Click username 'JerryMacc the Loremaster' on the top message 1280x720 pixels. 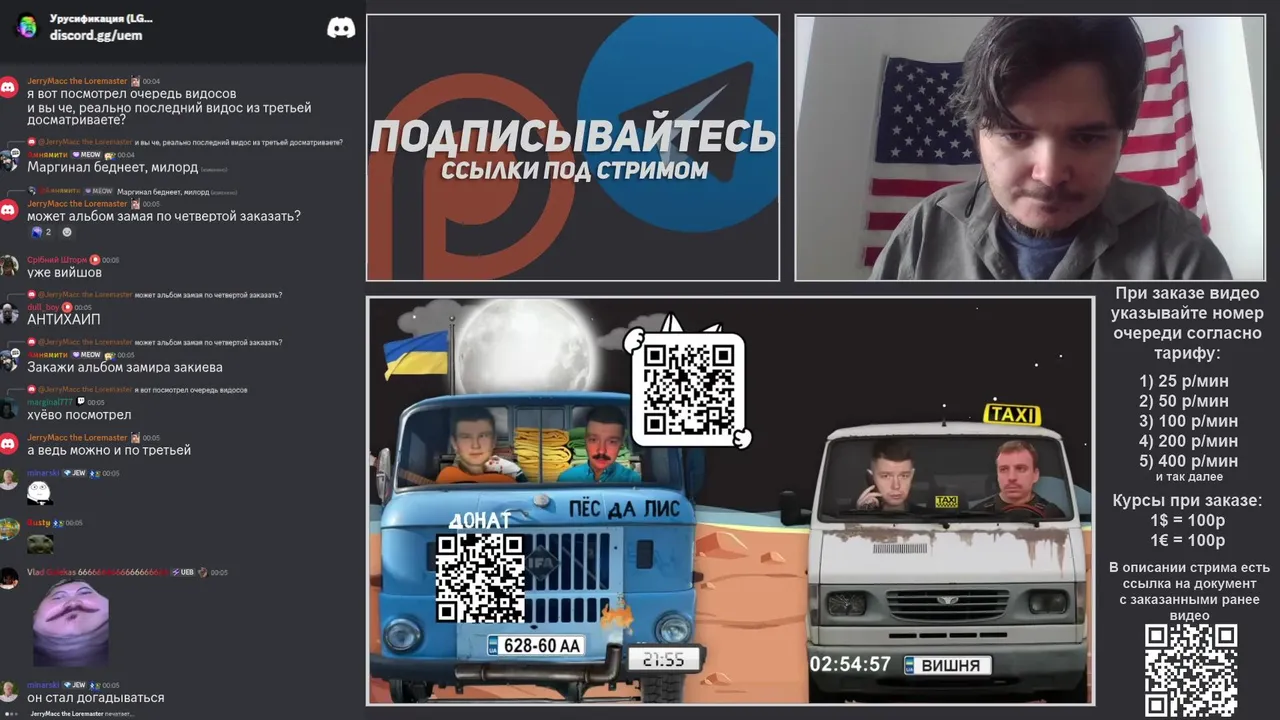pyautogui.click(x=77, y=81)
